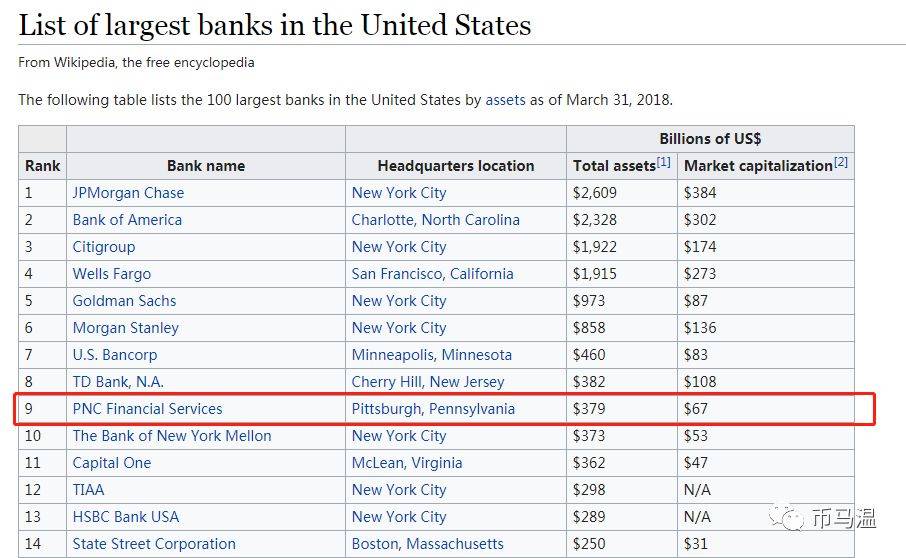Click The Bank of New York Mellon
906x558 pixels.
pyautogui.click(x=172, y=436)
